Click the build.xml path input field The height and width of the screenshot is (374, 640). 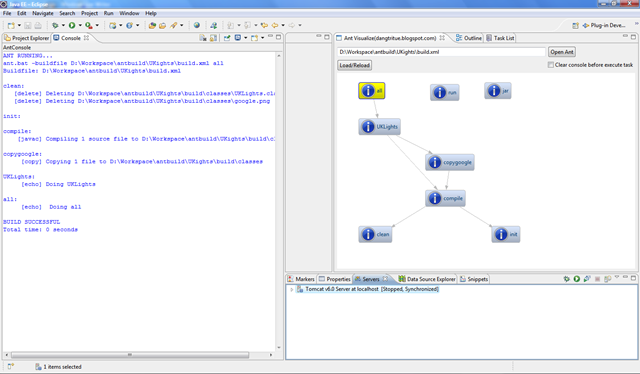442,52
